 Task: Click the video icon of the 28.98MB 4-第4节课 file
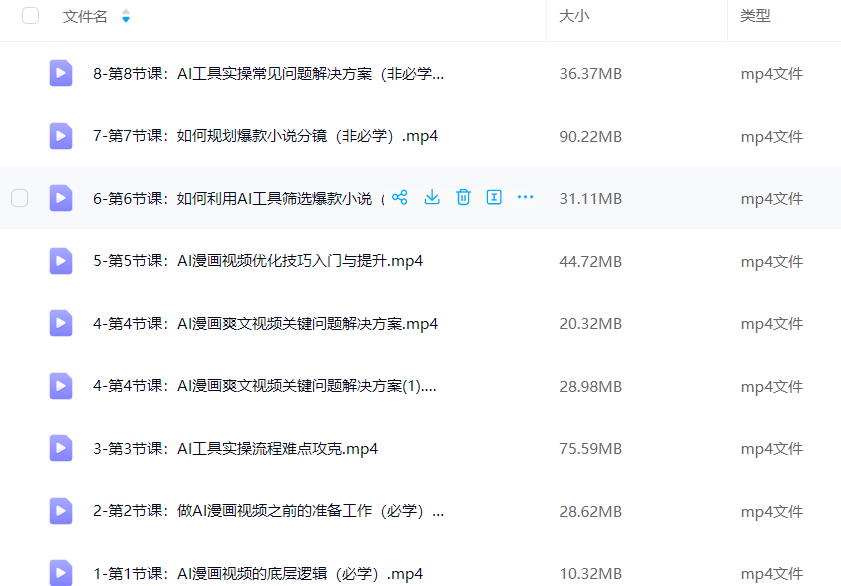pyautogui.click(x=61, y=386)
